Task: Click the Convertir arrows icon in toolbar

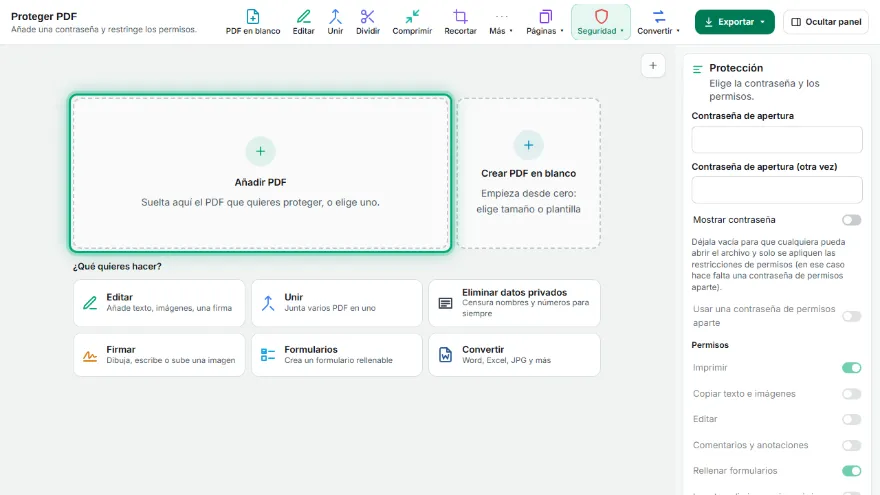Action: pos(658,16)
